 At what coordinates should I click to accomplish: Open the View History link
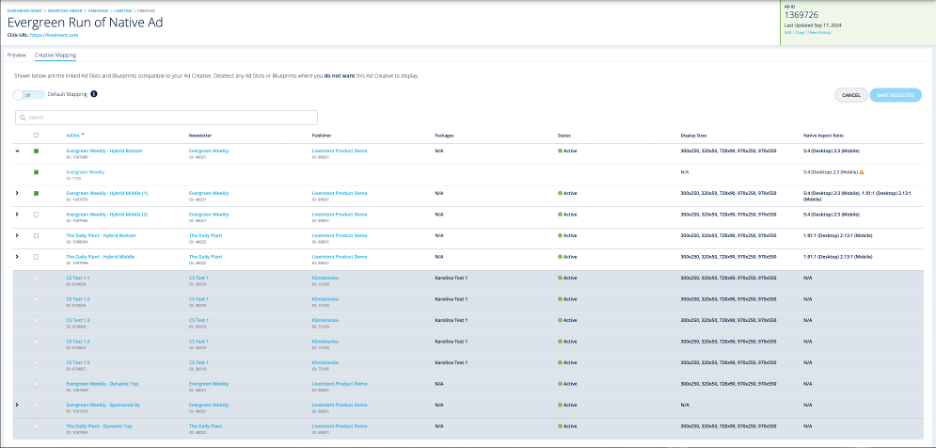click(x=819, y=32)
